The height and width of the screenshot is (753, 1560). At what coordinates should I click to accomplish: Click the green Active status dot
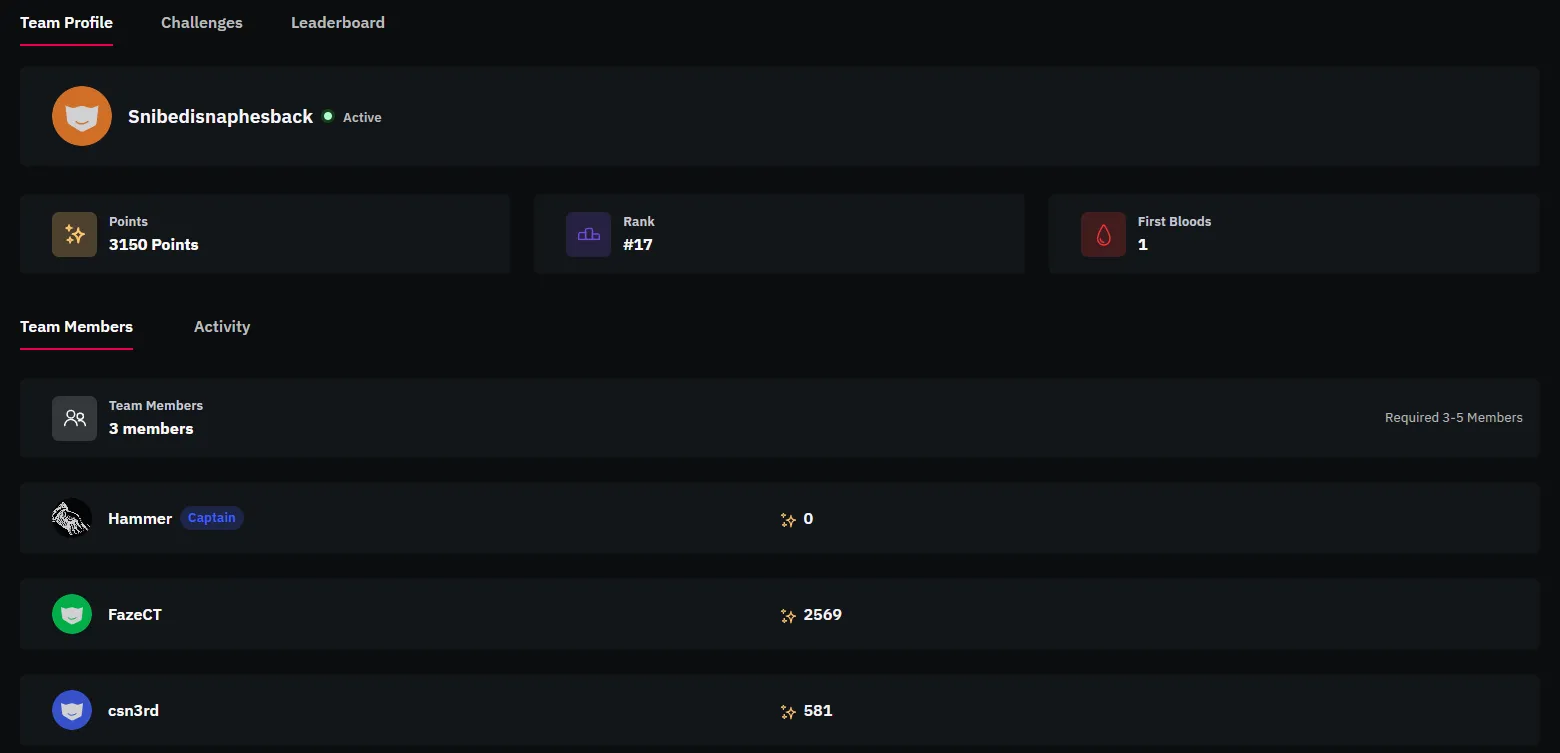(327, 116)
